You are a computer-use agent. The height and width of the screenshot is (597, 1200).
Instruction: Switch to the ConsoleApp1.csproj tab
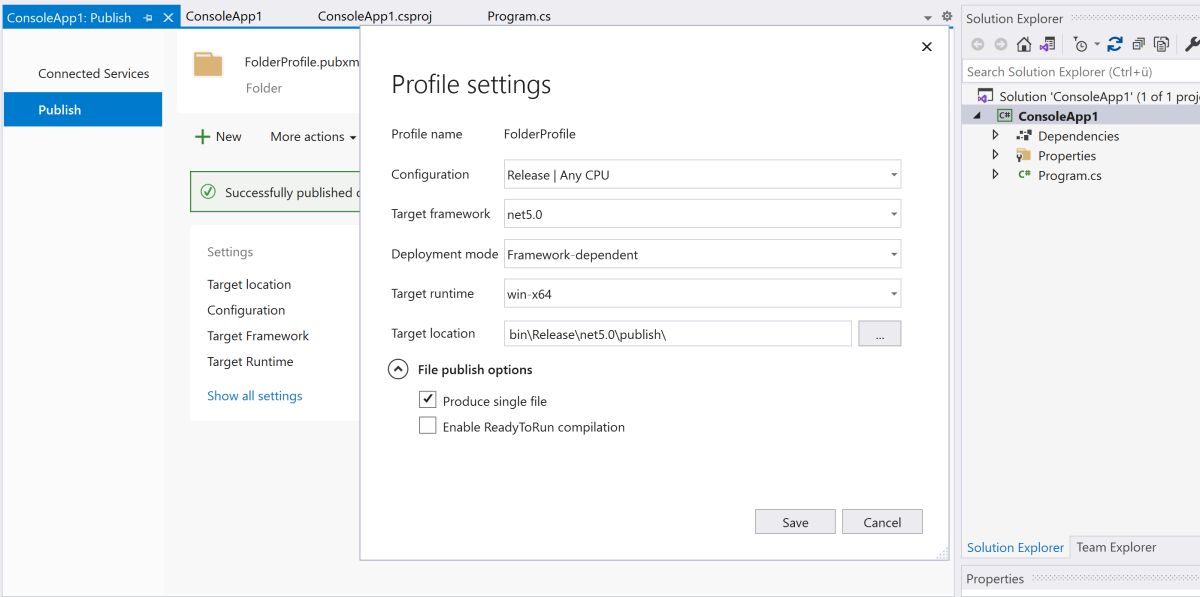click(x=375, y=17)
